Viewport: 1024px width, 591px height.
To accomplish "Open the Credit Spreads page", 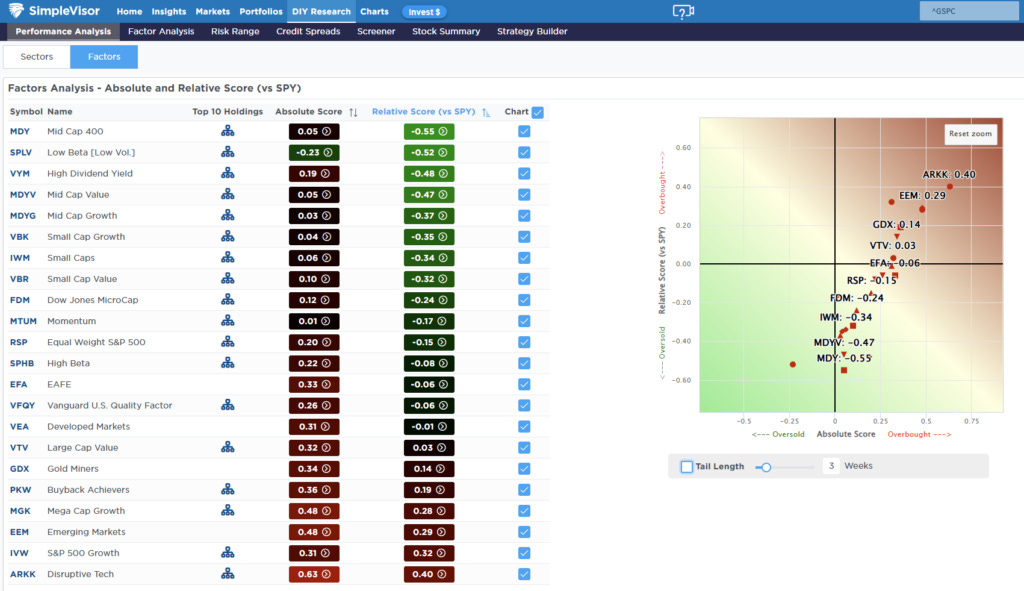I will click(x=308, y=31).
